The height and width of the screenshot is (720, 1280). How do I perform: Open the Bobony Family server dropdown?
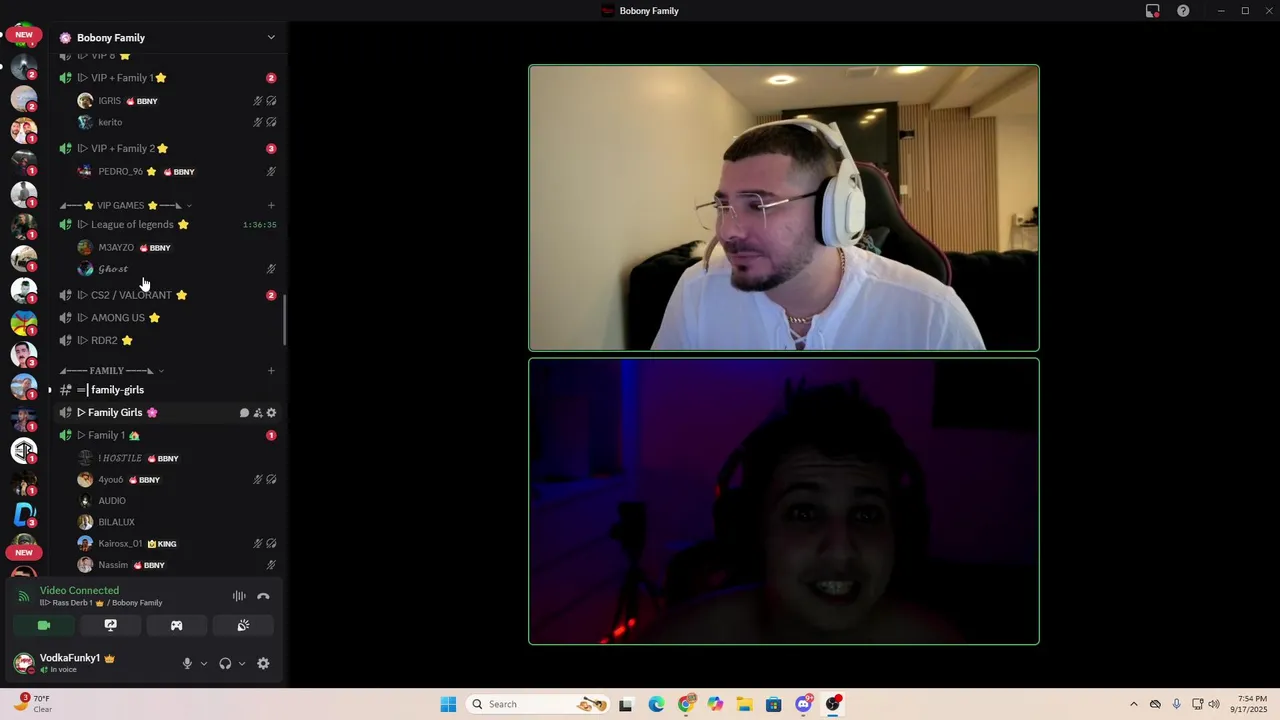pyautogui.click(x=270, y=37)
